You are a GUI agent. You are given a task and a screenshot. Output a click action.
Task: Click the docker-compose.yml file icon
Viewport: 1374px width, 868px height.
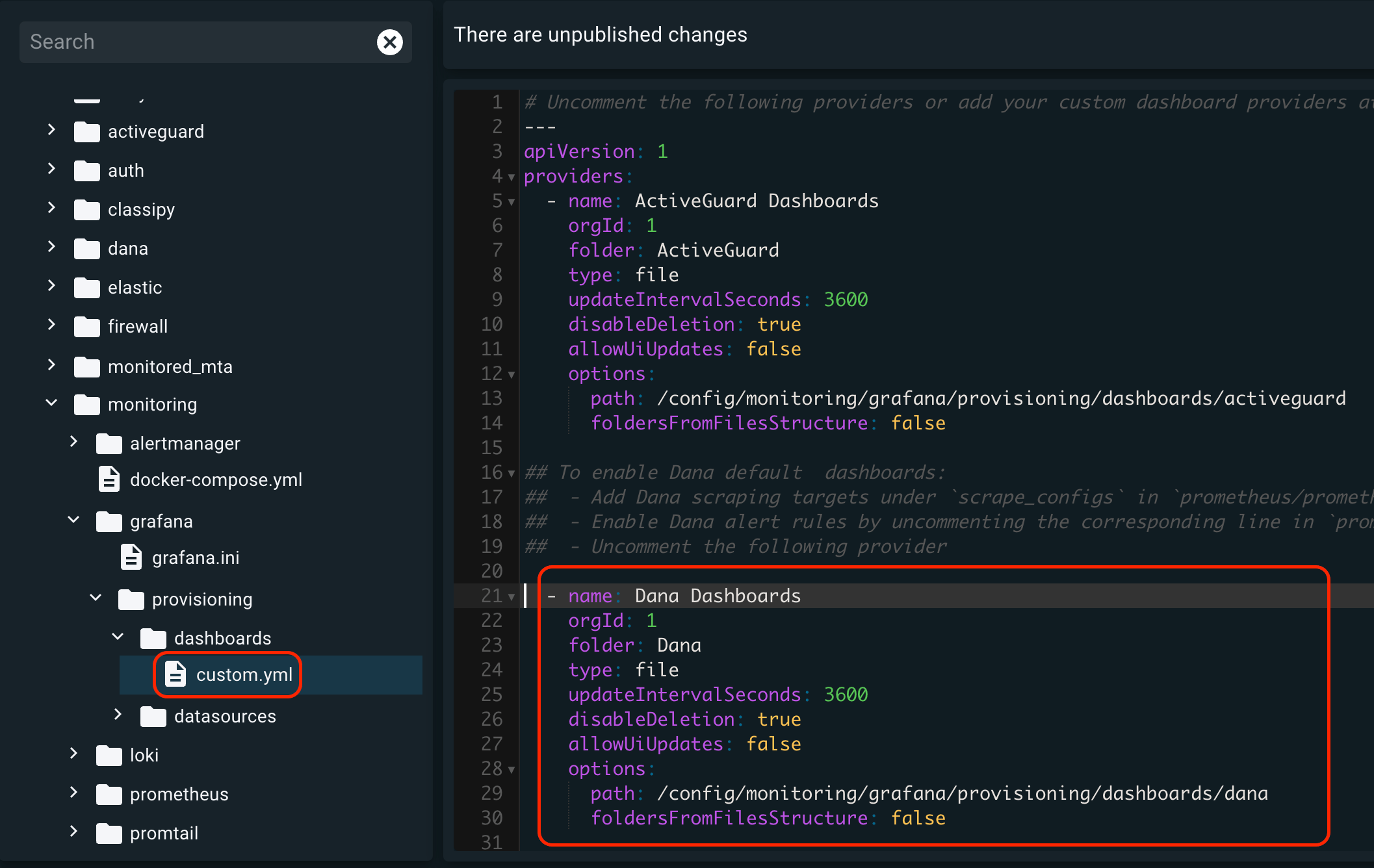point(109,479)
